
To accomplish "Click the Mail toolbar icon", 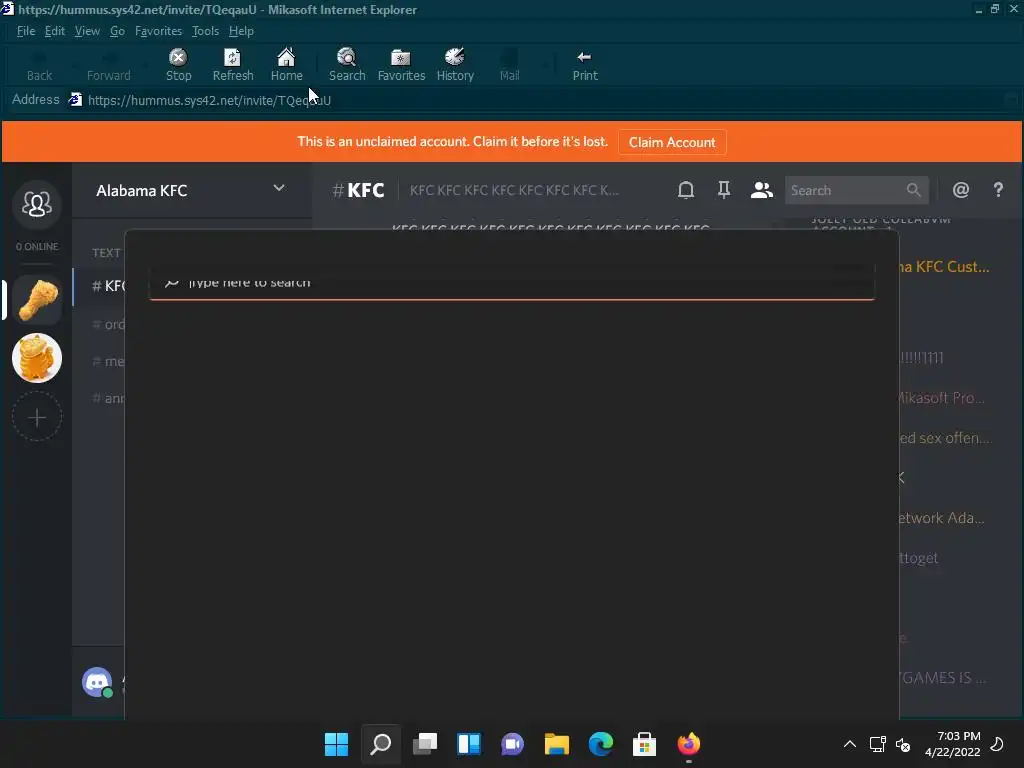I will coord(509,65).
